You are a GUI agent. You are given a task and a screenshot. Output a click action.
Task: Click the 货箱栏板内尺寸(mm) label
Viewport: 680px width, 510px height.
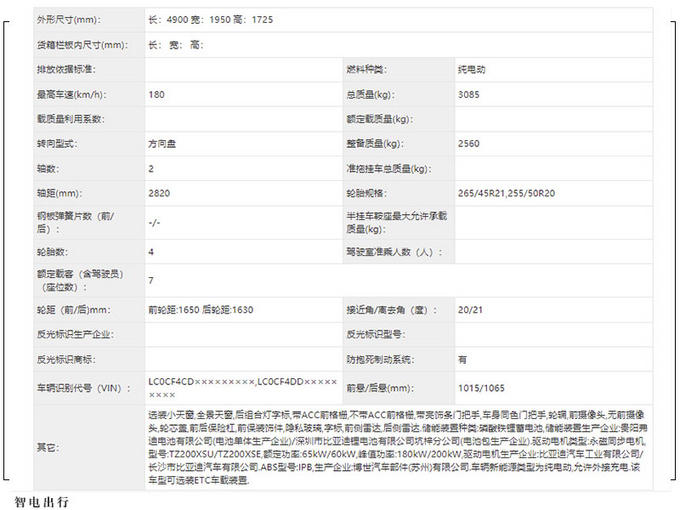click(82, 45)
